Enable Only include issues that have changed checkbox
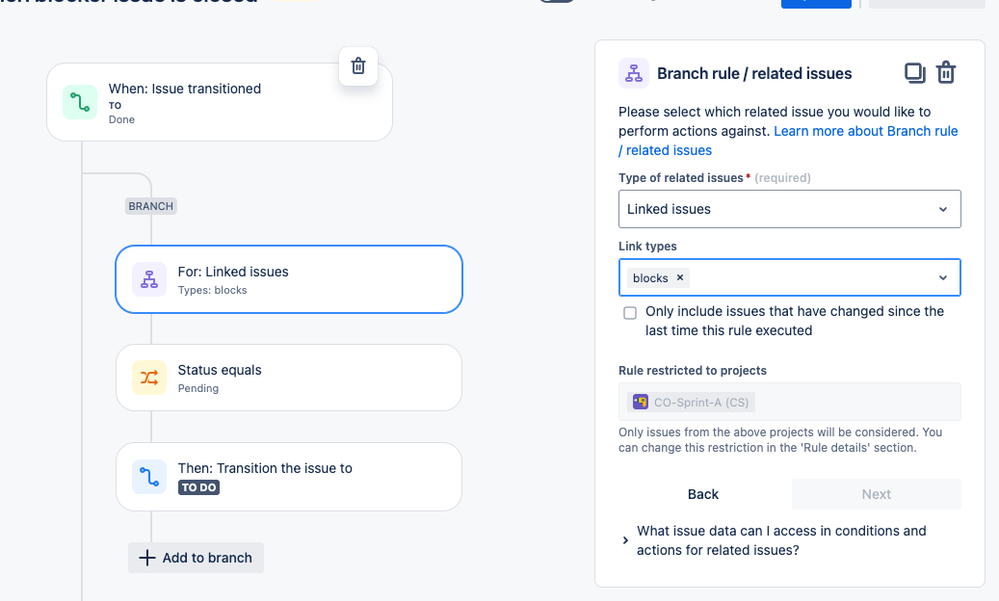This screenshot has width=999, height=601. coord(630,313)
